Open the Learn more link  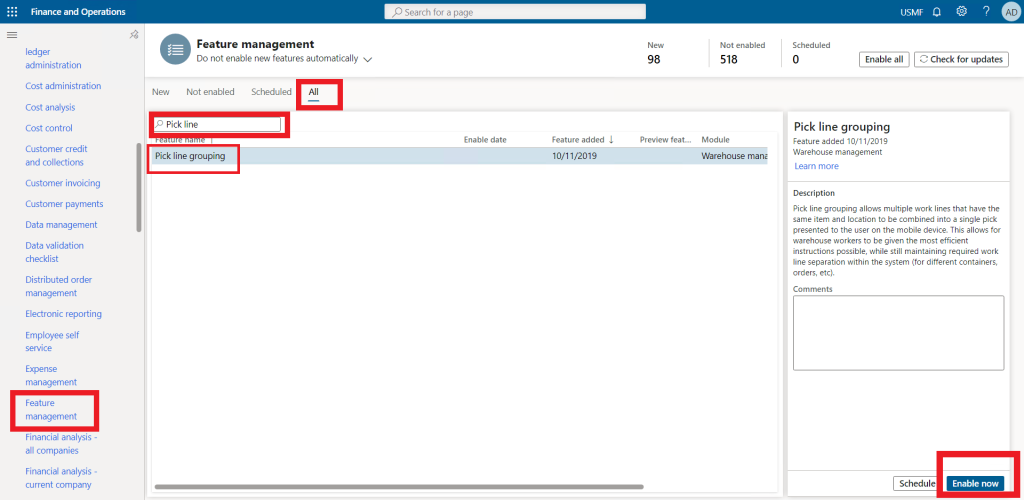pos(816,166)
